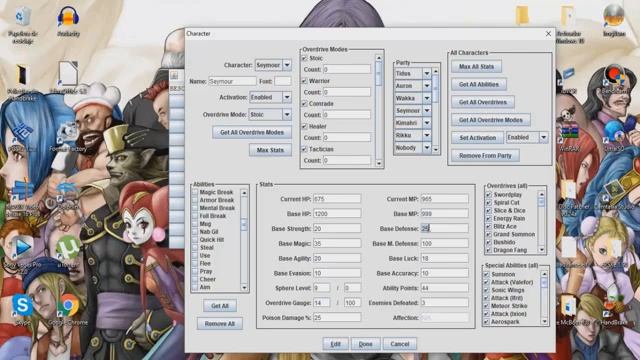
Task: Toggle the Warrior overdrive mode checkbox
Action: (x=304, y=81)
